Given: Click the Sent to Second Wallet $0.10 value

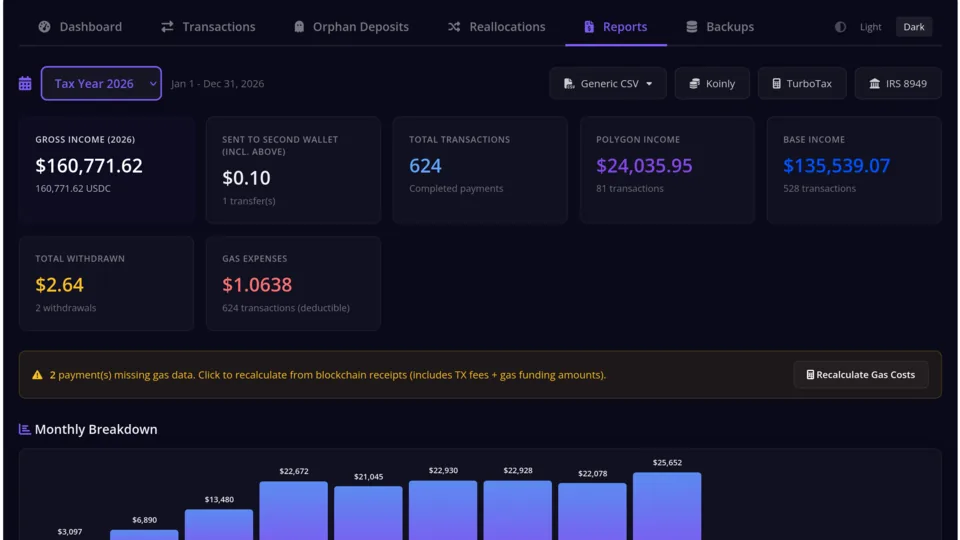Looking at the screenshot, I should (246, 178).
